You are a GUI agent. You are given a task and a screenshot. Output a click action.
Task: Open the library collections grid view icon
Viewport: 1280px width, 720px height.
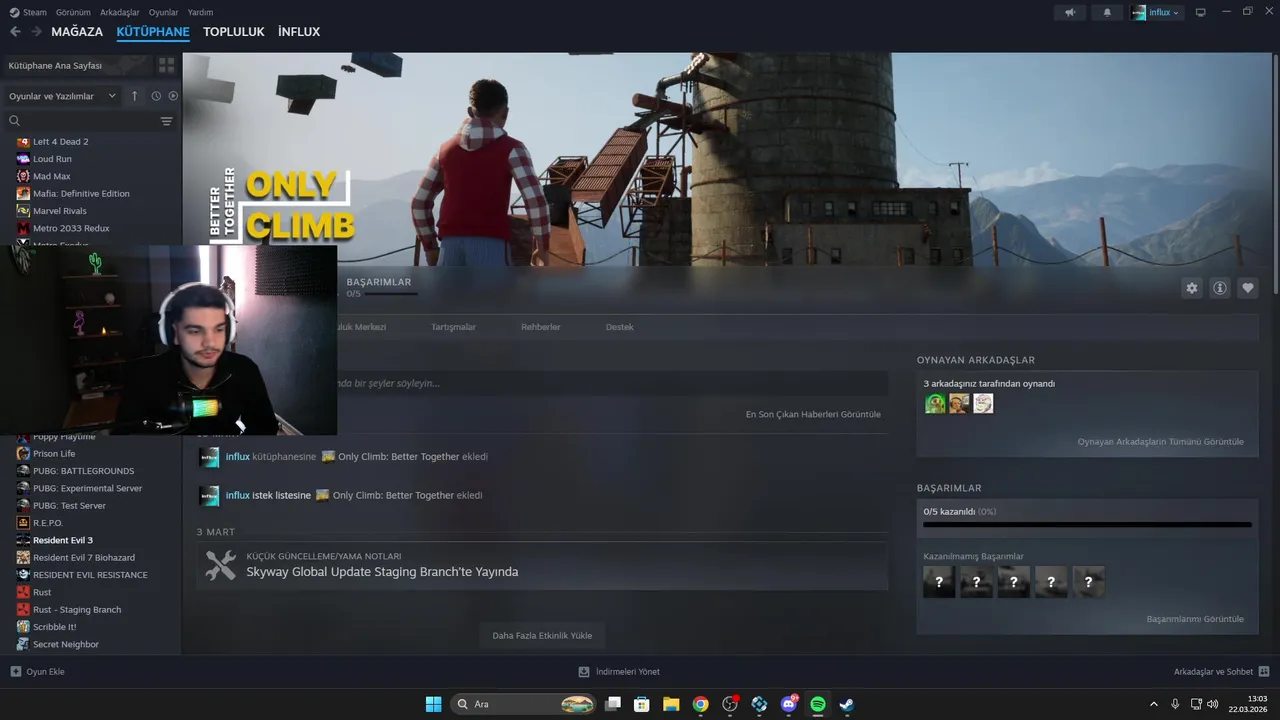[166, 65]
